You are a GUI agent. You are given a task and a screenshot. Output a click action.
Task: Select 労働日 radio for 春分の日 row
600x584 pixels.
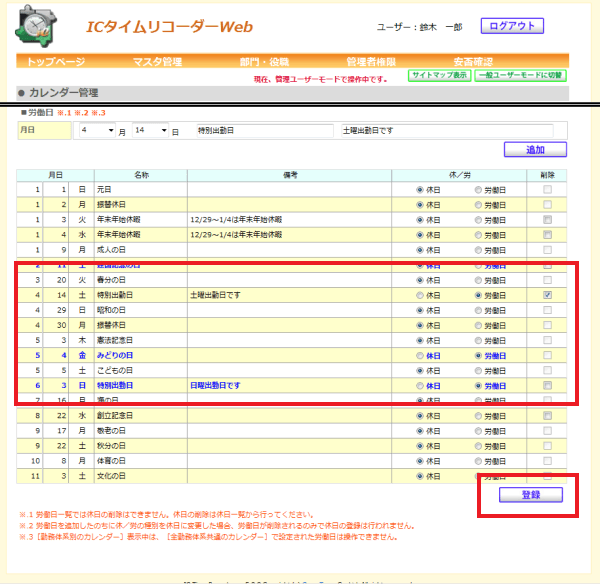coord(478,280)
